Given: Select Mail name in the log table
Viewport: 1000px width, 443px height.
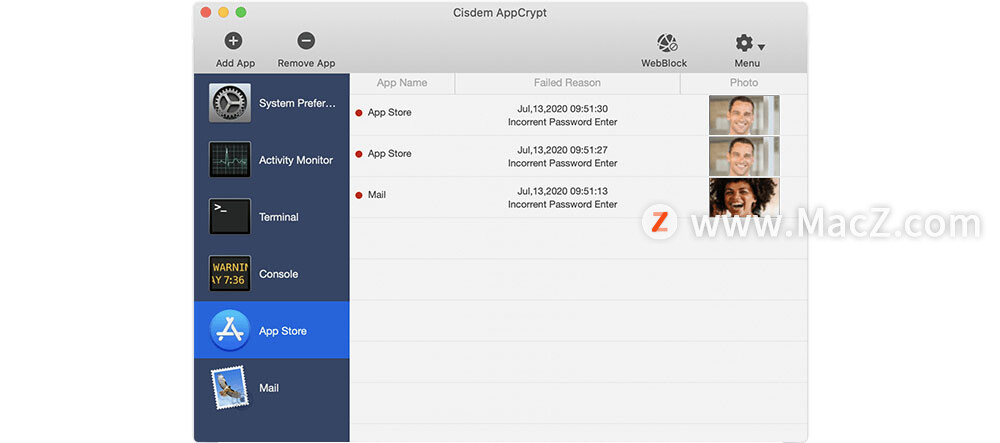Looking at the screenshot, I should [x=377, y=194].
